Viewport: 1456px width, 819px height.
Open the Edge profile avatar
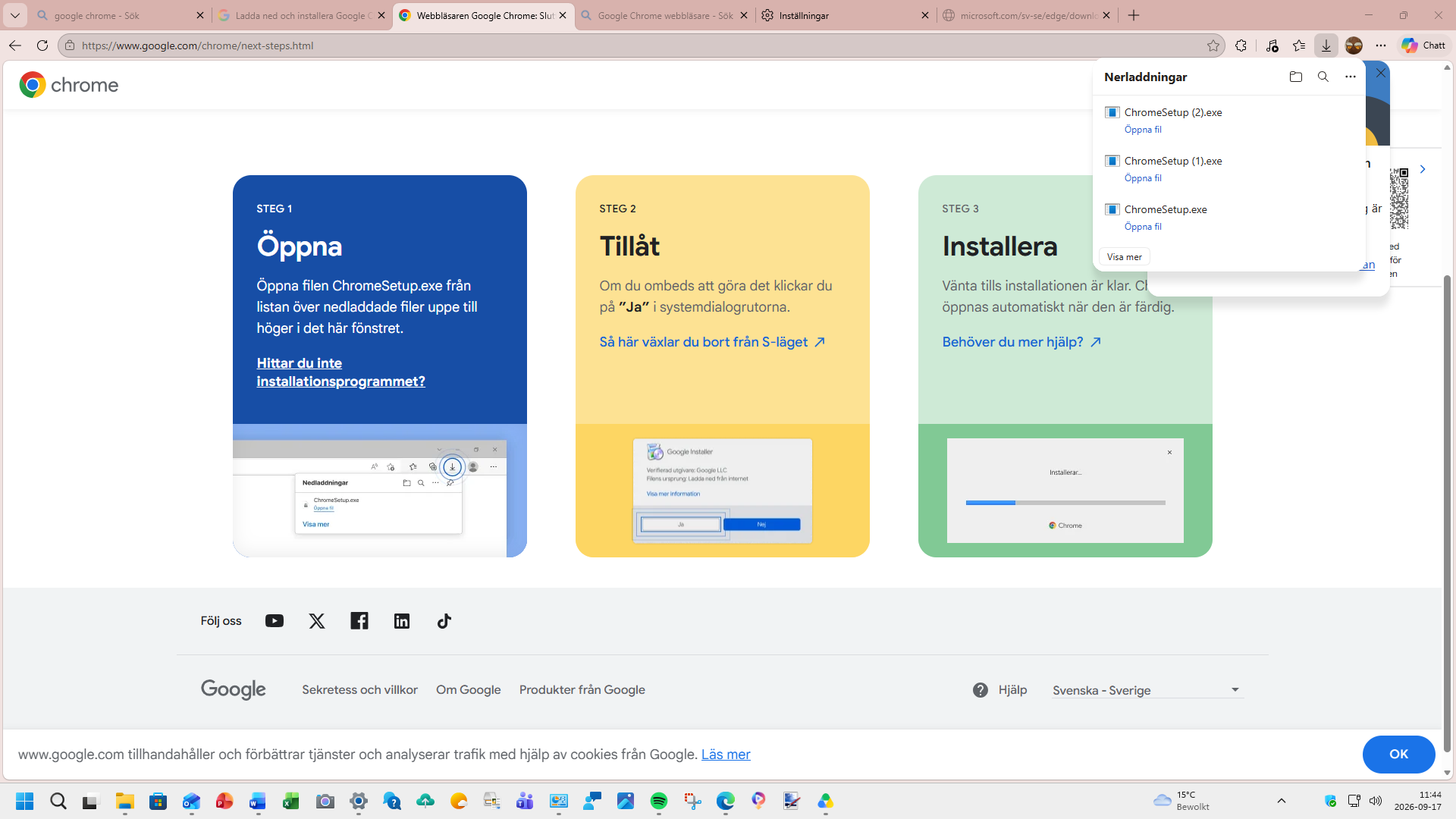[x=1354, y=45]
